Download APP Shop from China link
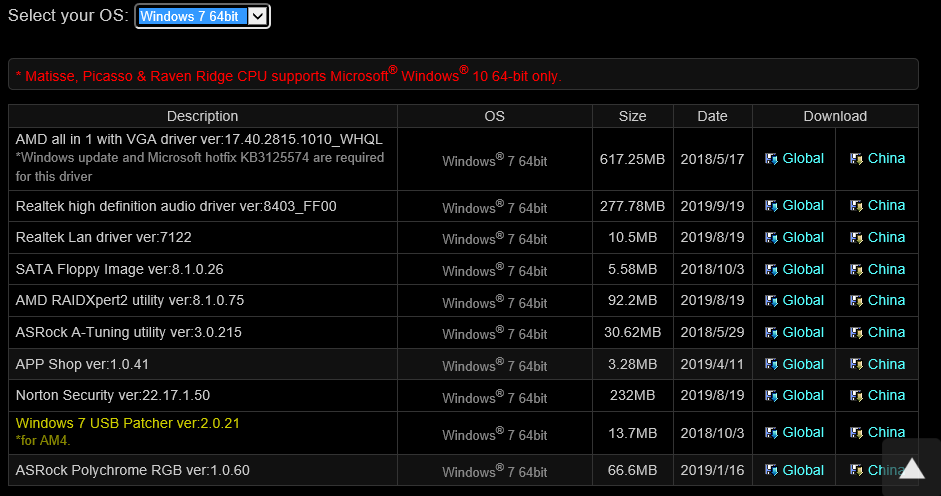 click(886, 364)
